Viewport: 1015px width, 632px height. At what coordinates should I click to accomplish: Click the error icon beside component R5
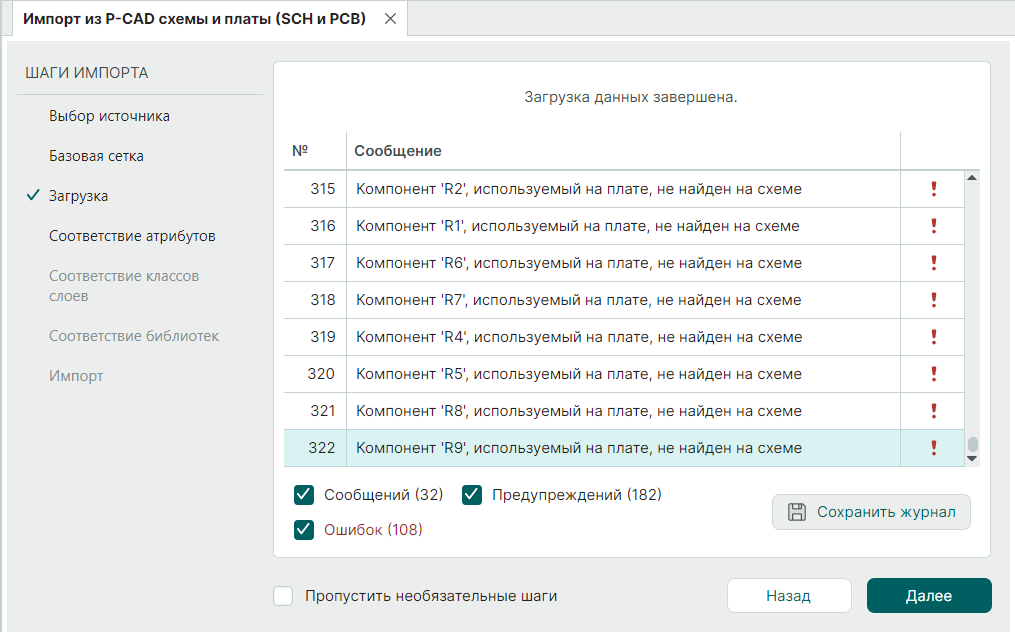[933, 374]
